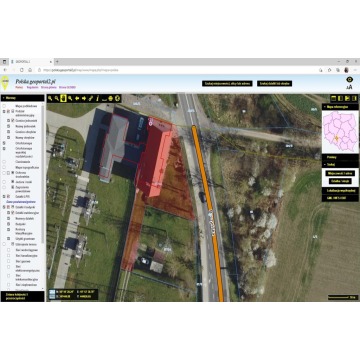Click the browser address bar

(177, 70)
